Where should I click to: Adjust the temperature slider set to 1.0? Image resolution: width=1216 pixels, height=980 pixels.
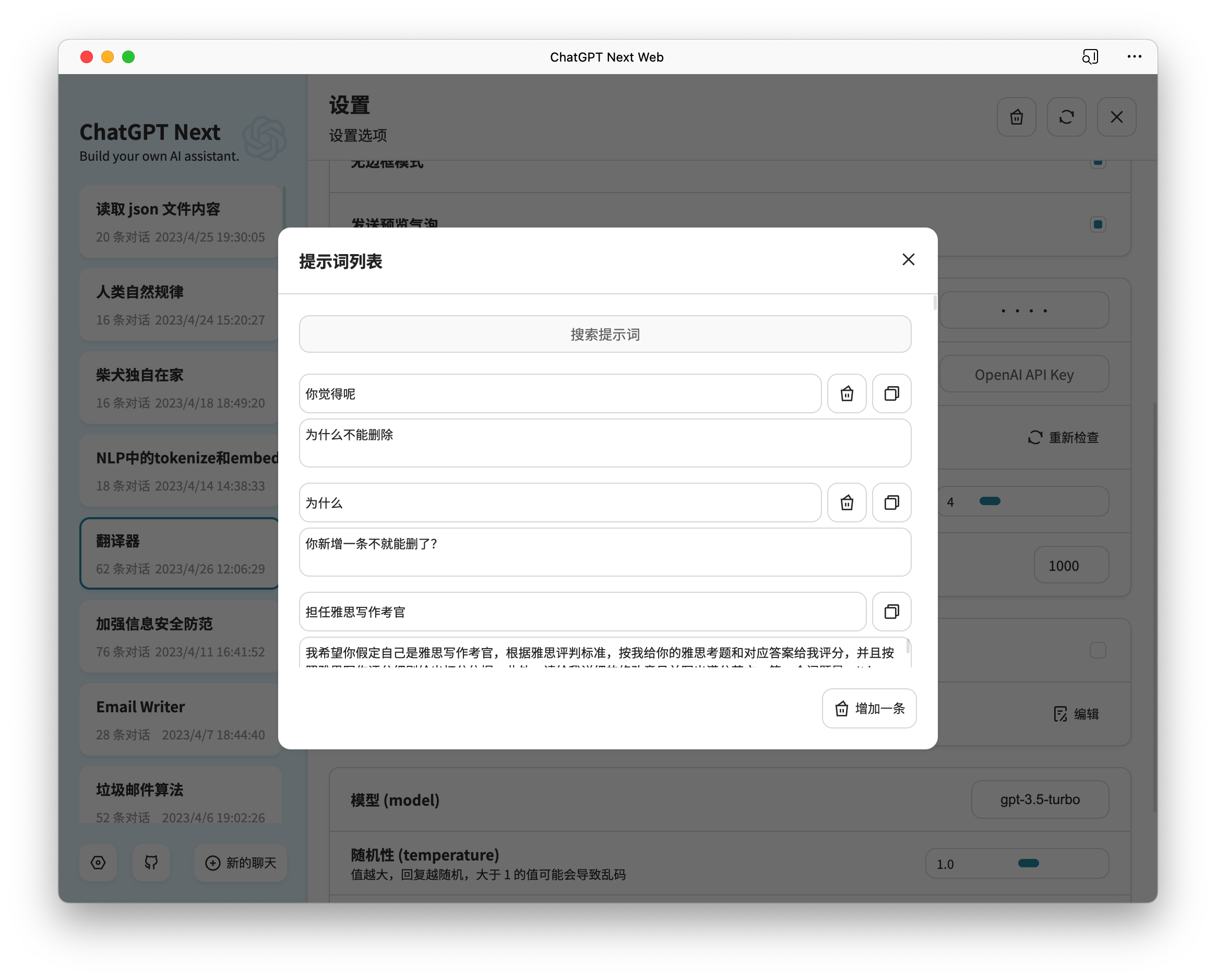click(x=1029, y=863)
